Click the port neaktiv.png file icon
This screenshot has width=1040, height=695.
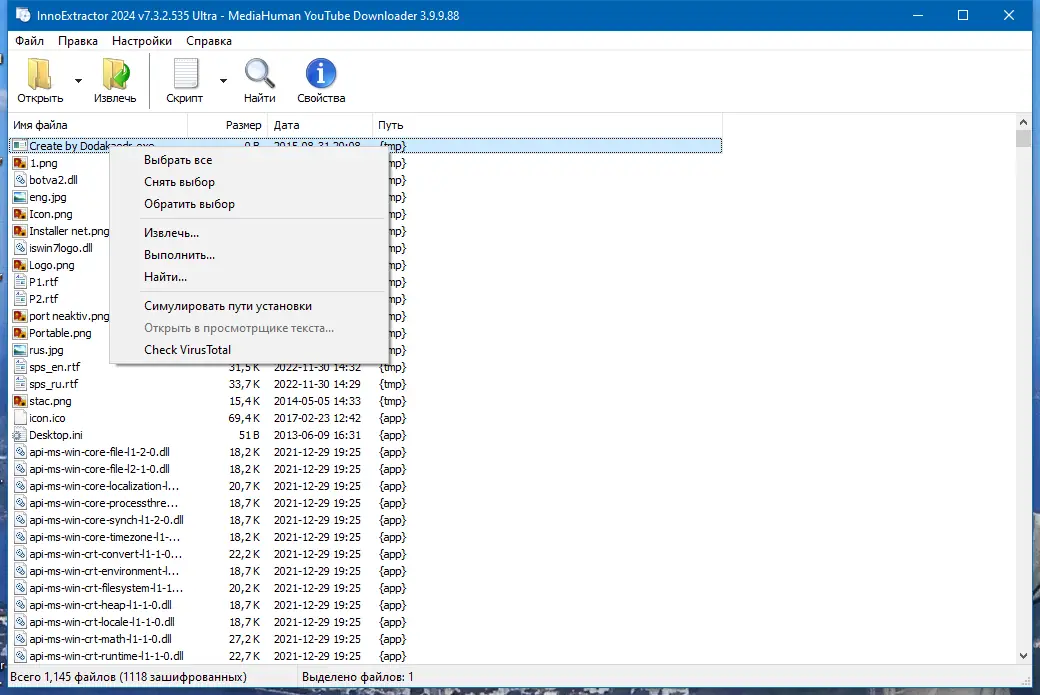[20, 316]
